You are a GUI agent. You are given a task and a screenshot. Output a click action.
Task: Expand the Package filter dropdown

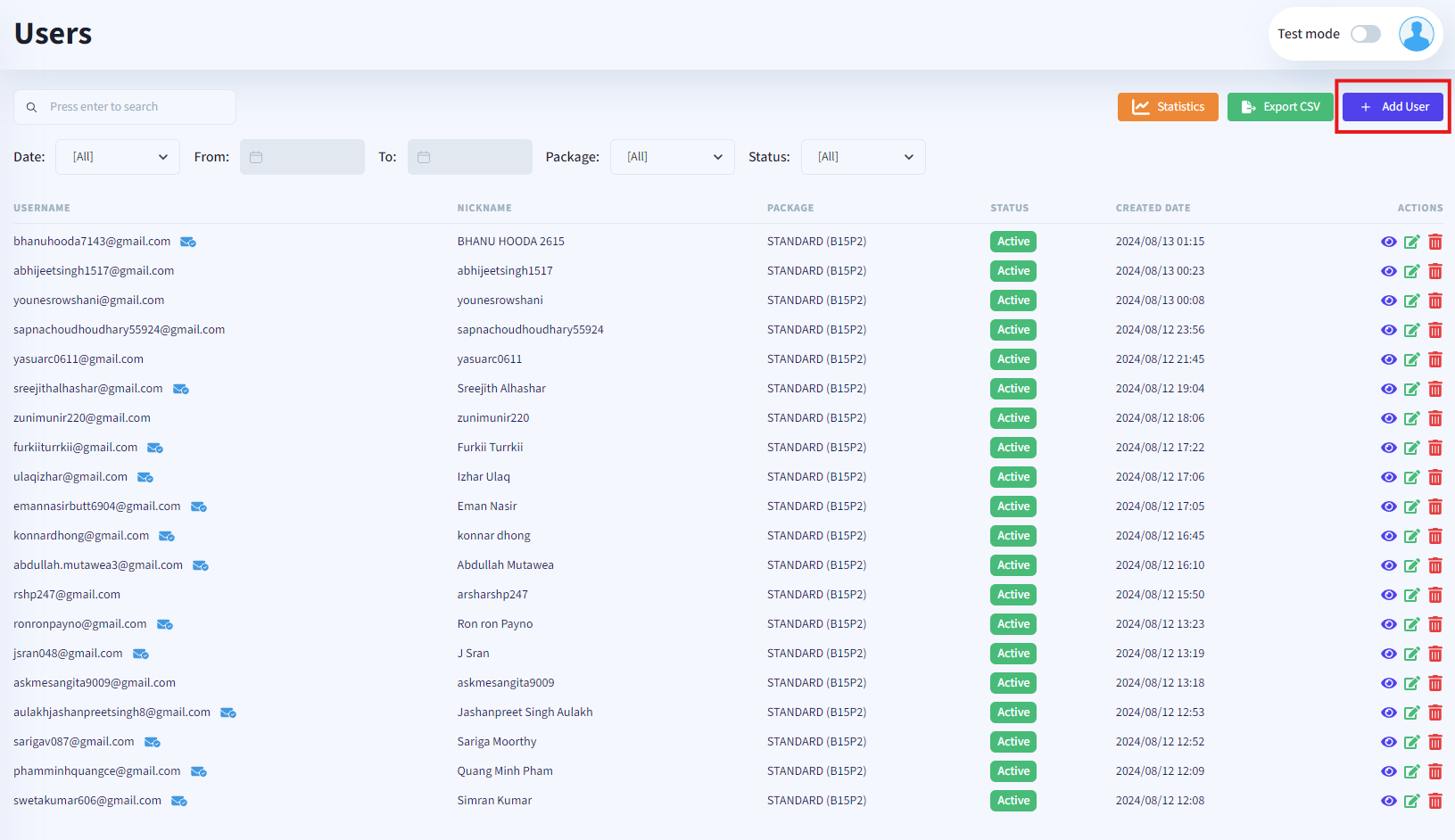[x=672, y=157]
